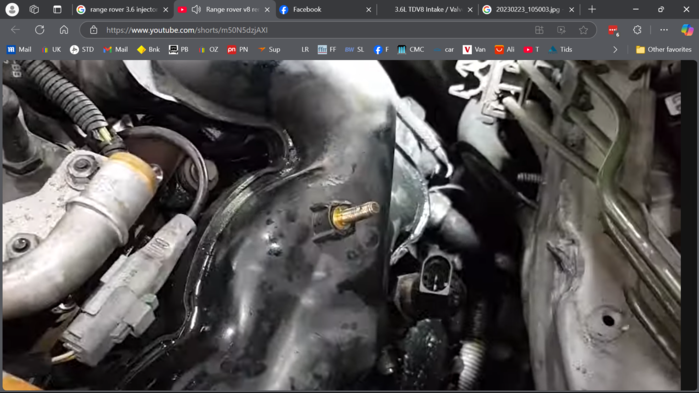This screenshot has height=393, width=699.
Task: Open the browser profile avatar
Action: 12,9
